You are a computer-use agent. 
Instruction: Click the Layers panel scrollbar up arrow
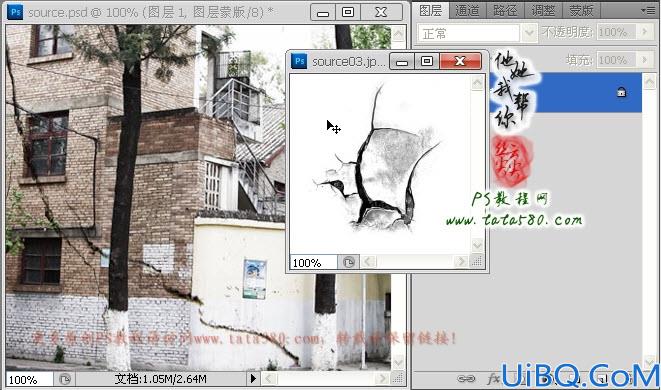[650, 82]
